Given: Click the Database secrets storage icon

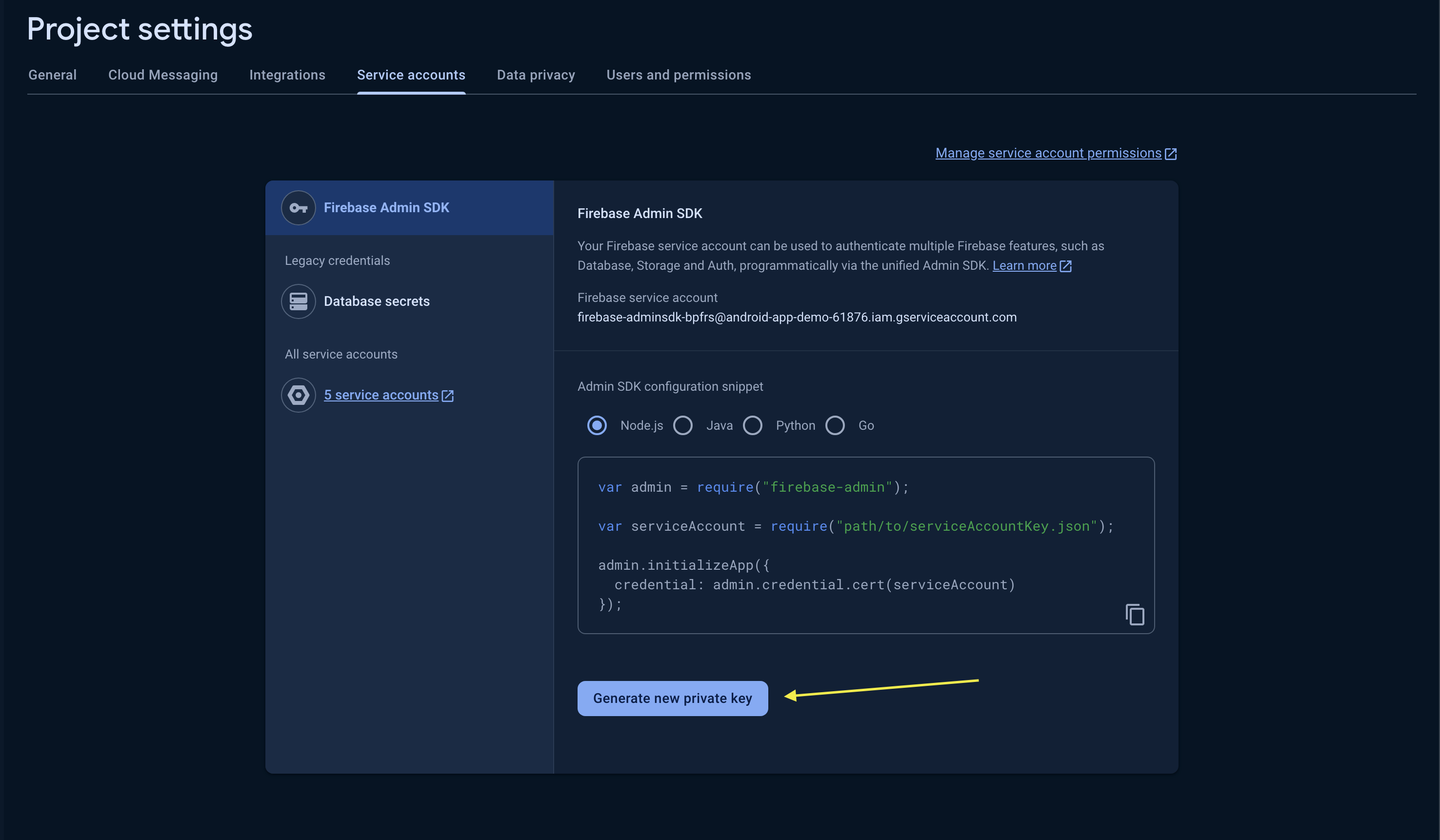Looking at the screenshot, I should [x=298, y=301].
